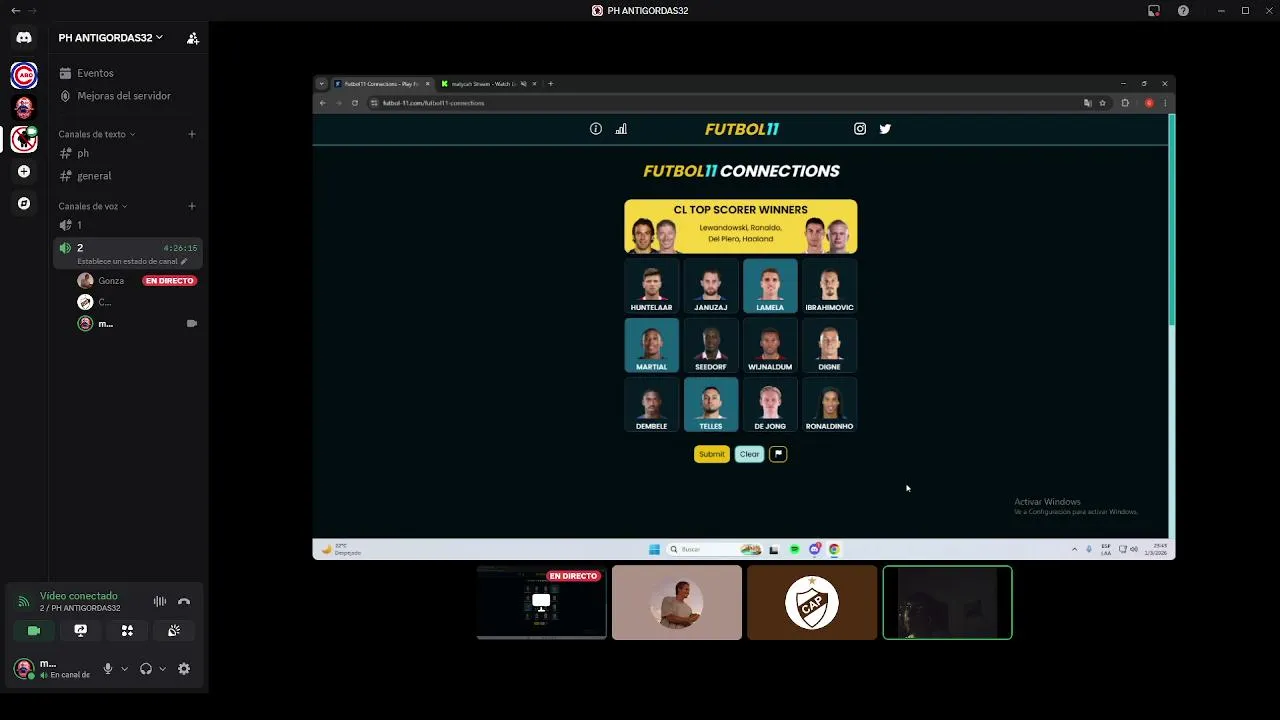Select the HUNTELAAR player card
Screen dimensions: 1280x720
(x=651, y=286)
